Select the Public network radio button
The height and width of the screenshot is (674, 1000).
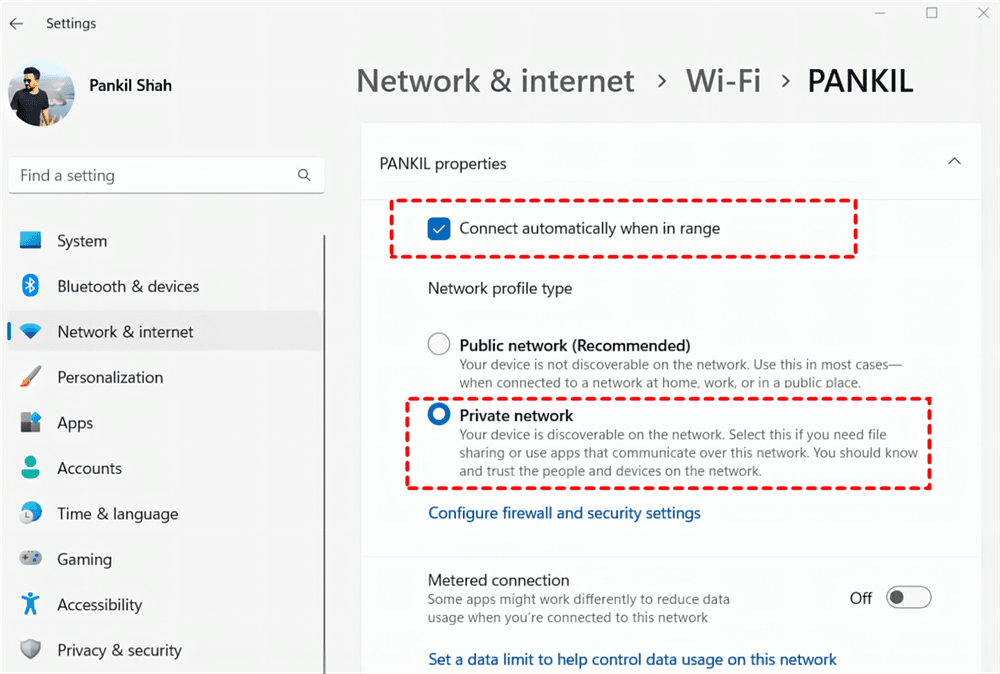439,345
